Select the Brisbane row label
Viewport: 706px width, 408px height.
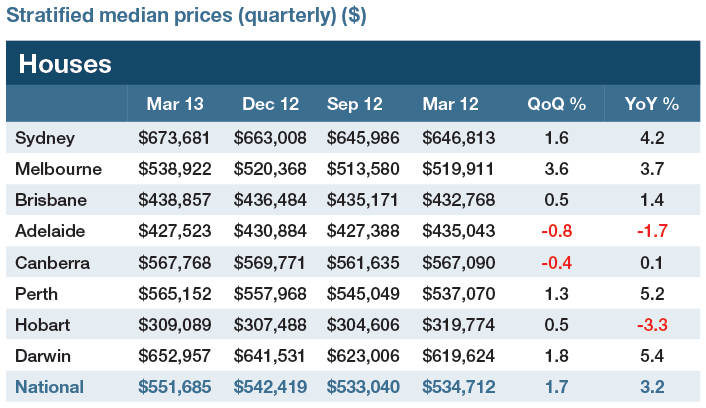50,199
